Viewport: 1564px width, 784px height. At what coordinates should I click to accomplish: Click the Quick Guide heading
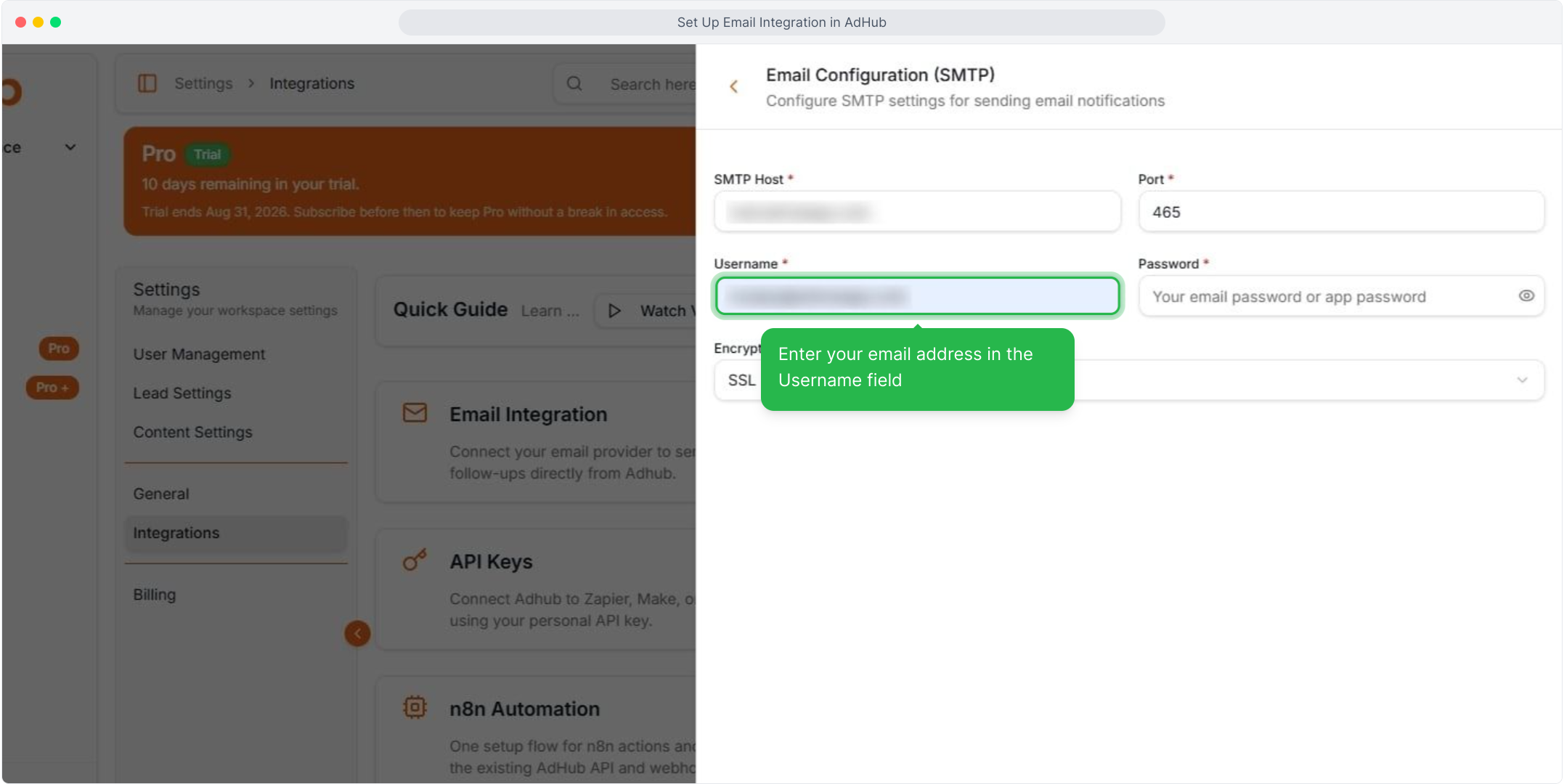point(450,310)
